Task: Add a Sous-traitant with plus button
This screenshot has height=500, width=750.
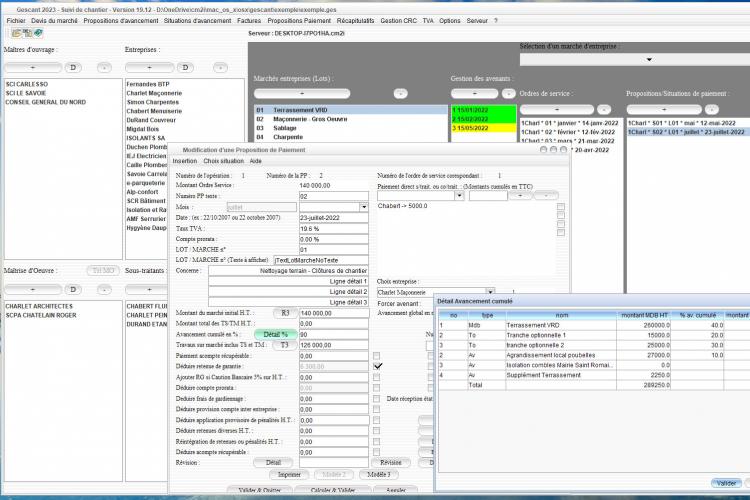Action: (x=147, y=289)
